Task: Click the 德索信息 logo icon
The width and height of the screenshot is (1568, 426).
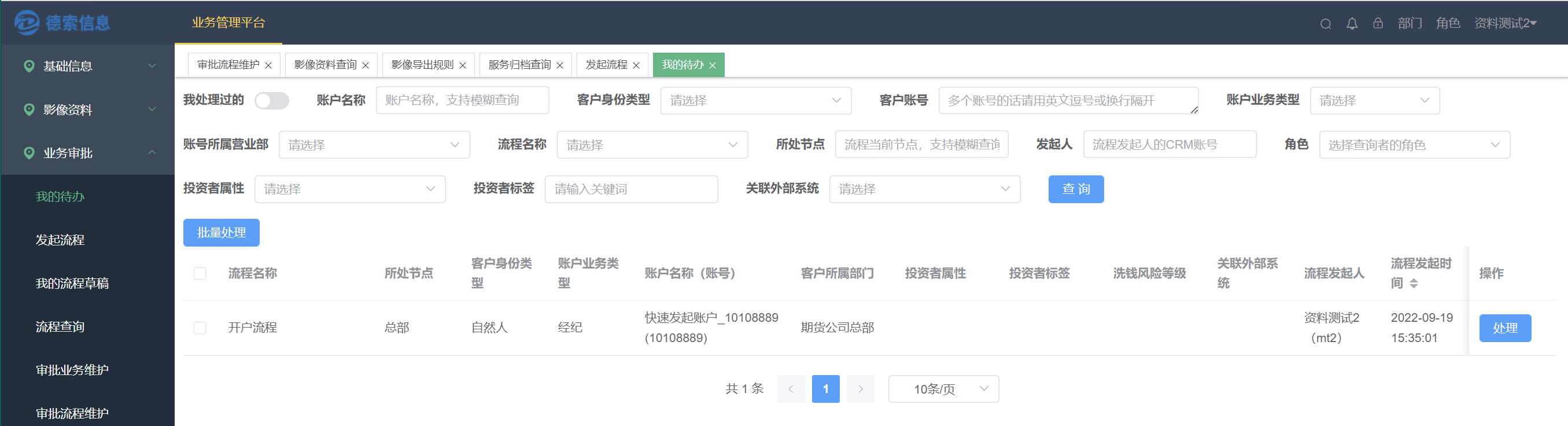Action: (x=27, y=23)
